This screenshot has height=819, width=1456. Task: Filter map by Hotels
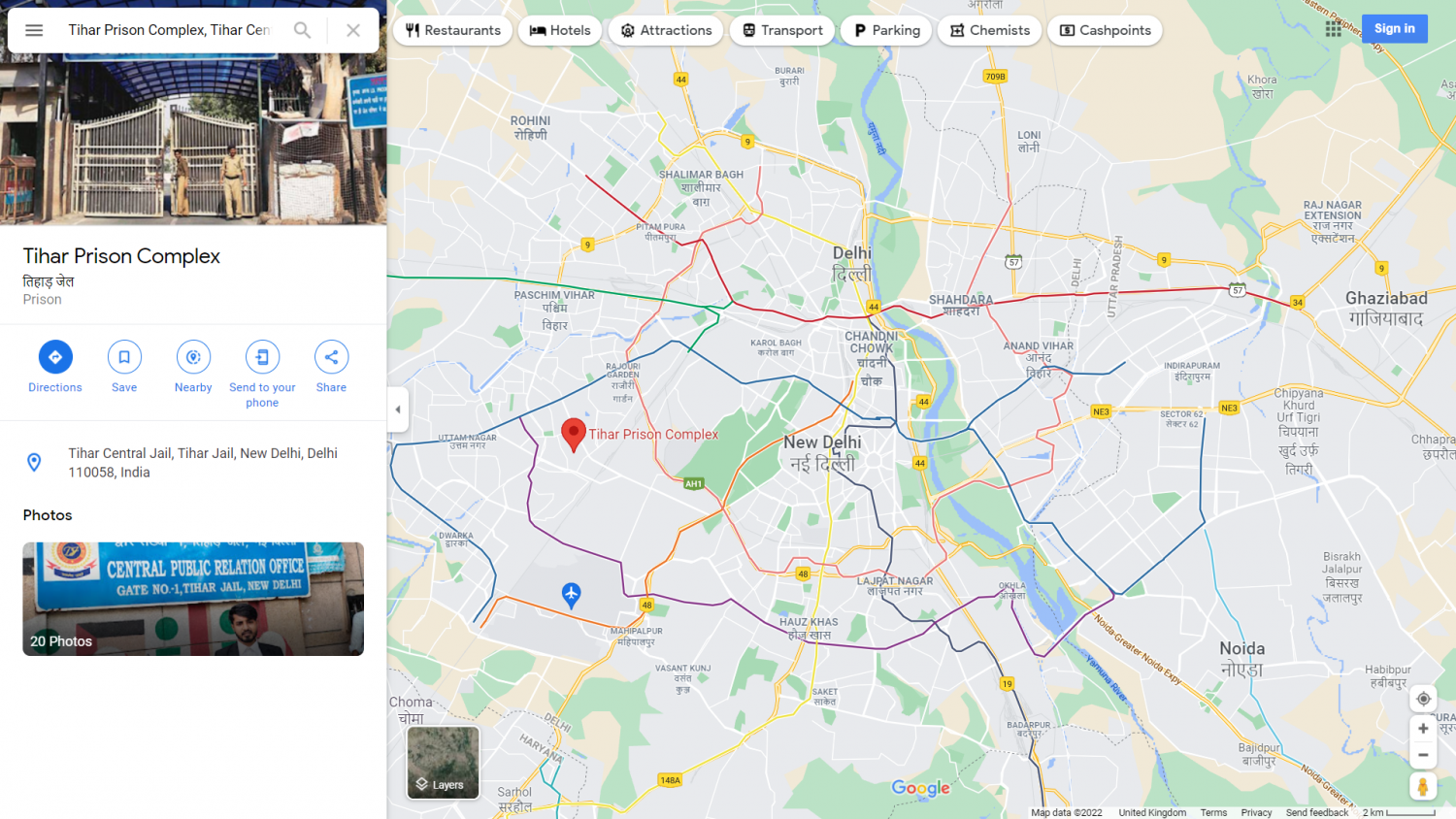click(x=560, y=30)
